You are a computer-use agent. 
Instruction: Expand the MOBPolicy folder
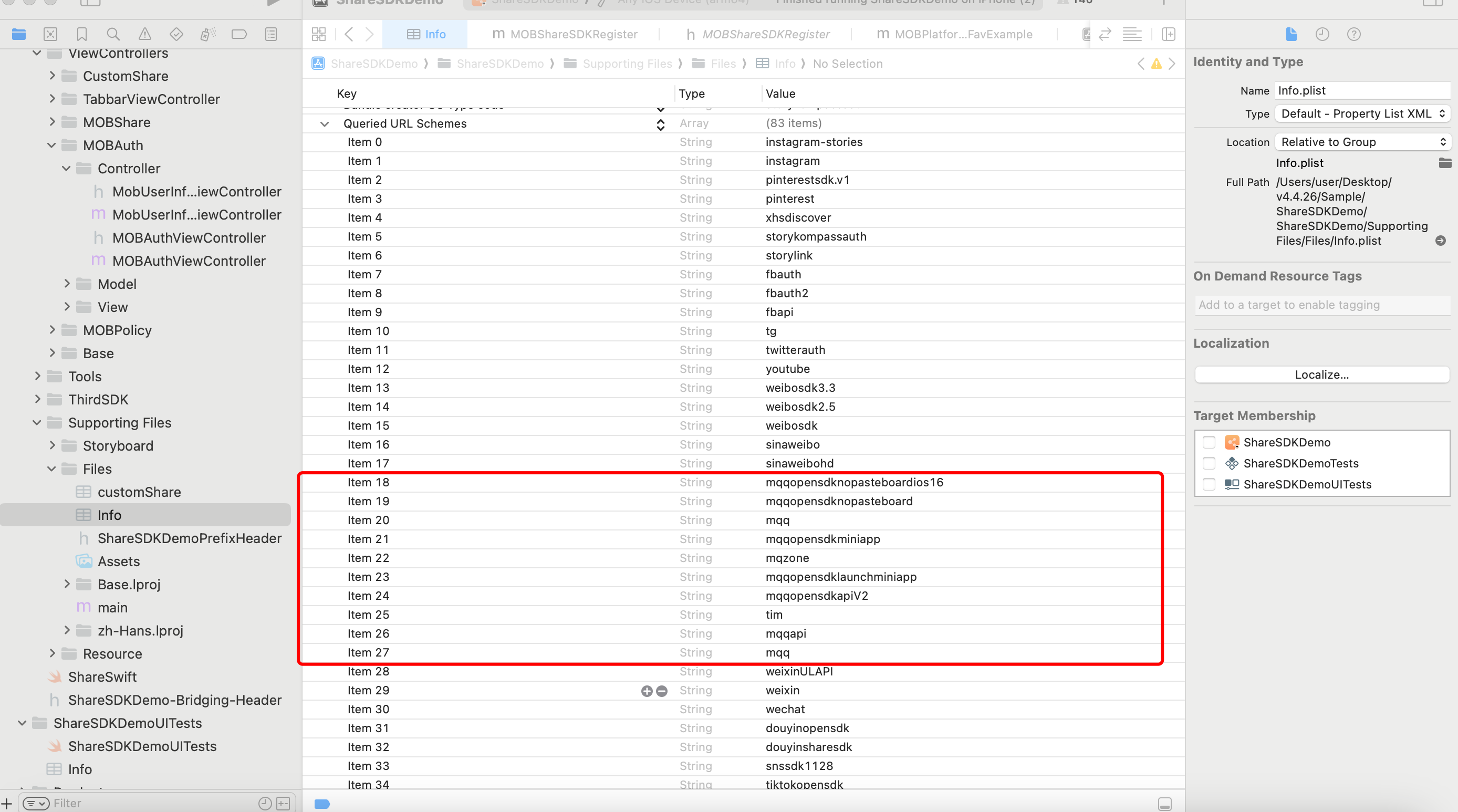click(52, 330)
